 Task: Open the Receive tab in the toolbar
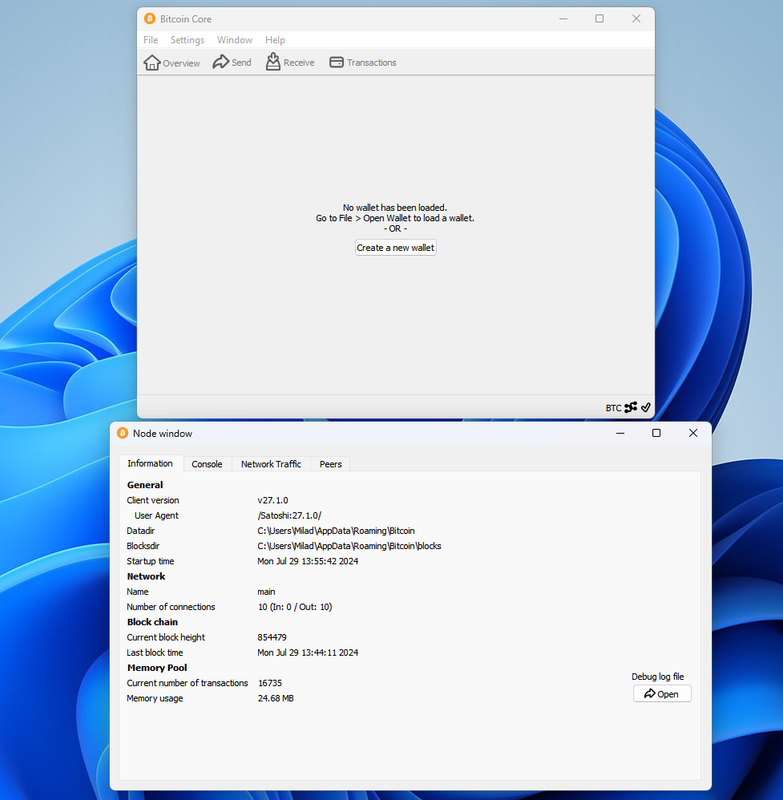tap(290, 62)
